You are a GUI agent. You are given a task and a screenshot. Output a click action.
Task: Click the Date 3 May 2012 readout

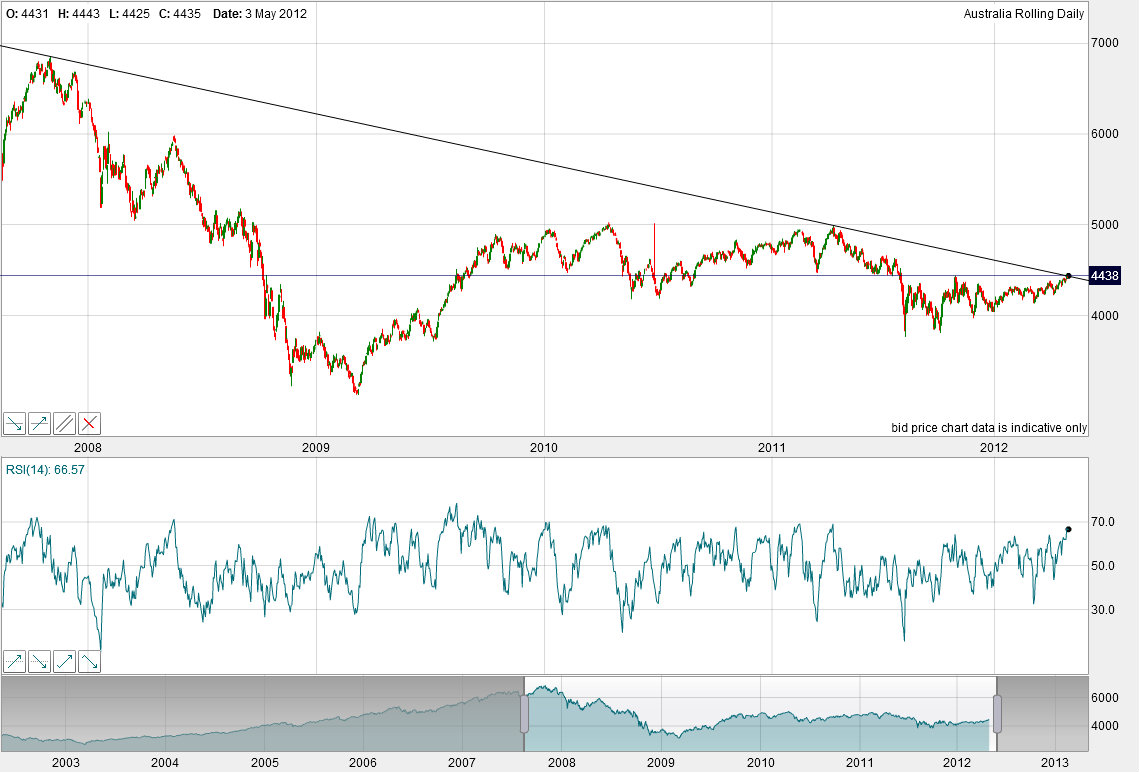tap(260, 14)
